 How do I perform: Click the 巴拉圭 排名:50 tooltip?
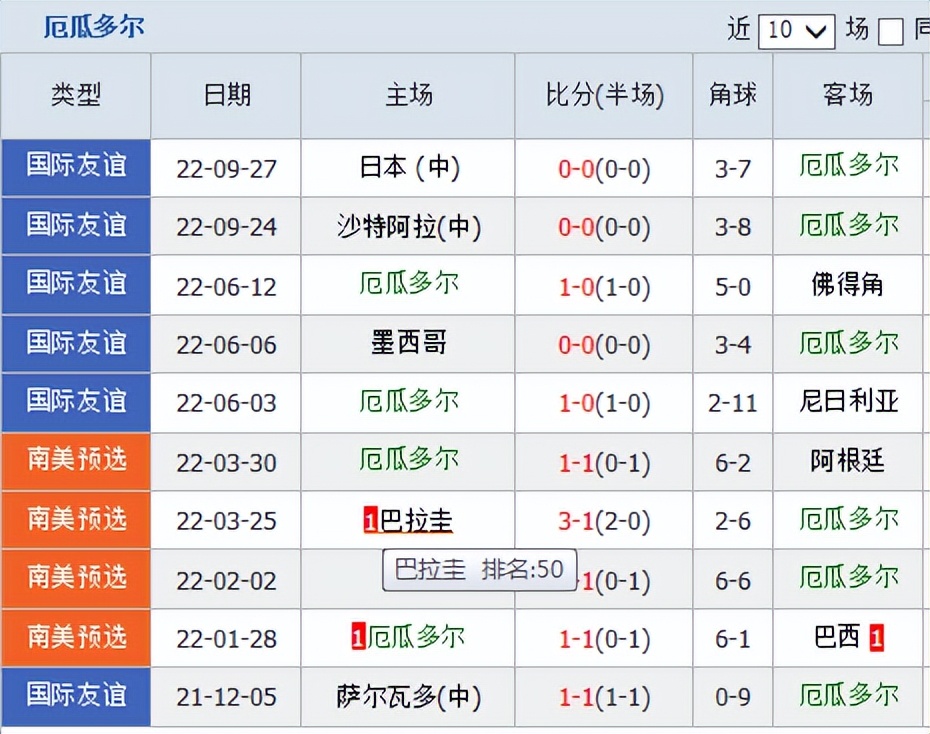(x=478, y=569)
